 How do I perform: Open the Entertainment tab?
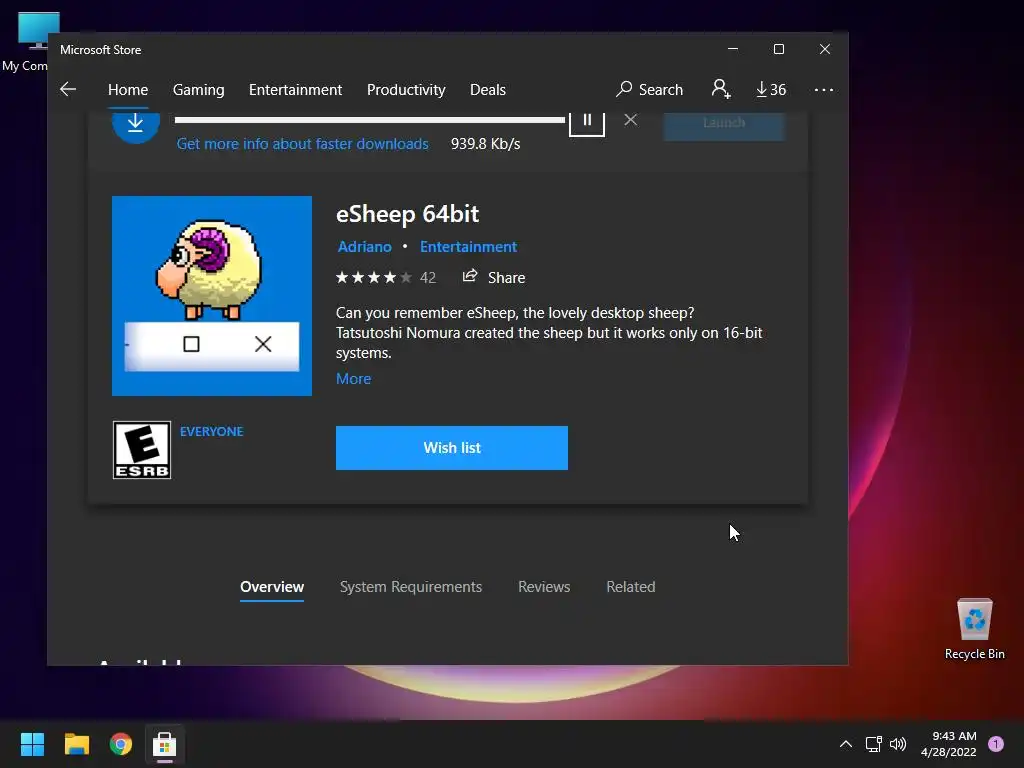[x=295, y=89]
